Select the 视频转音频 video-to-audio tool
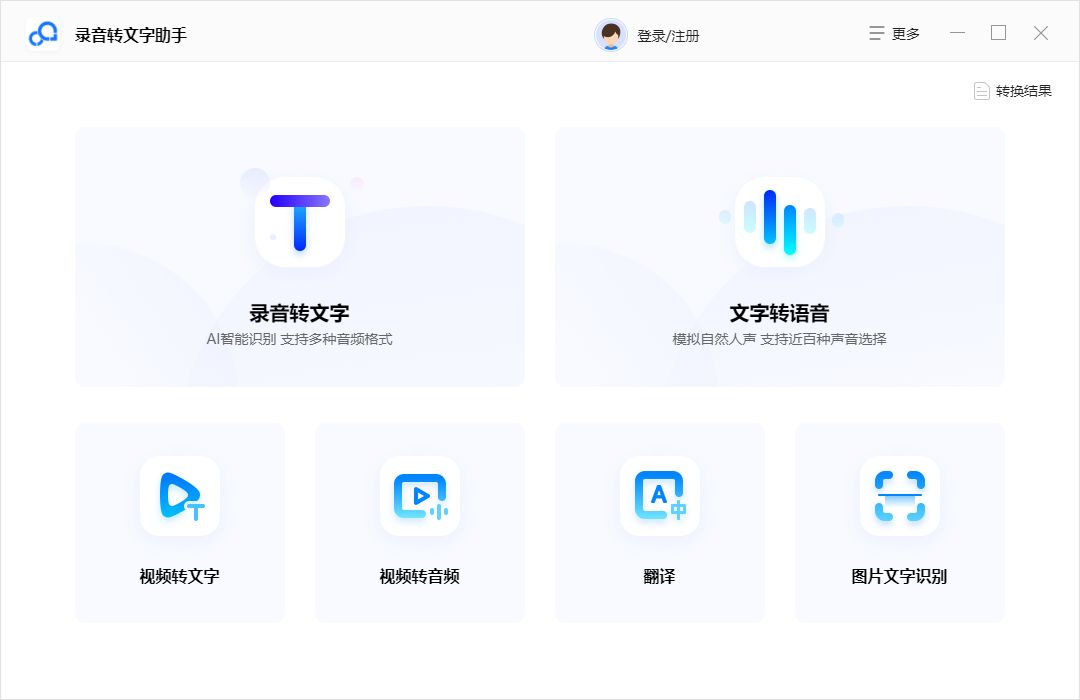This screenshot has width=1080, height=700. coord(419,522)
